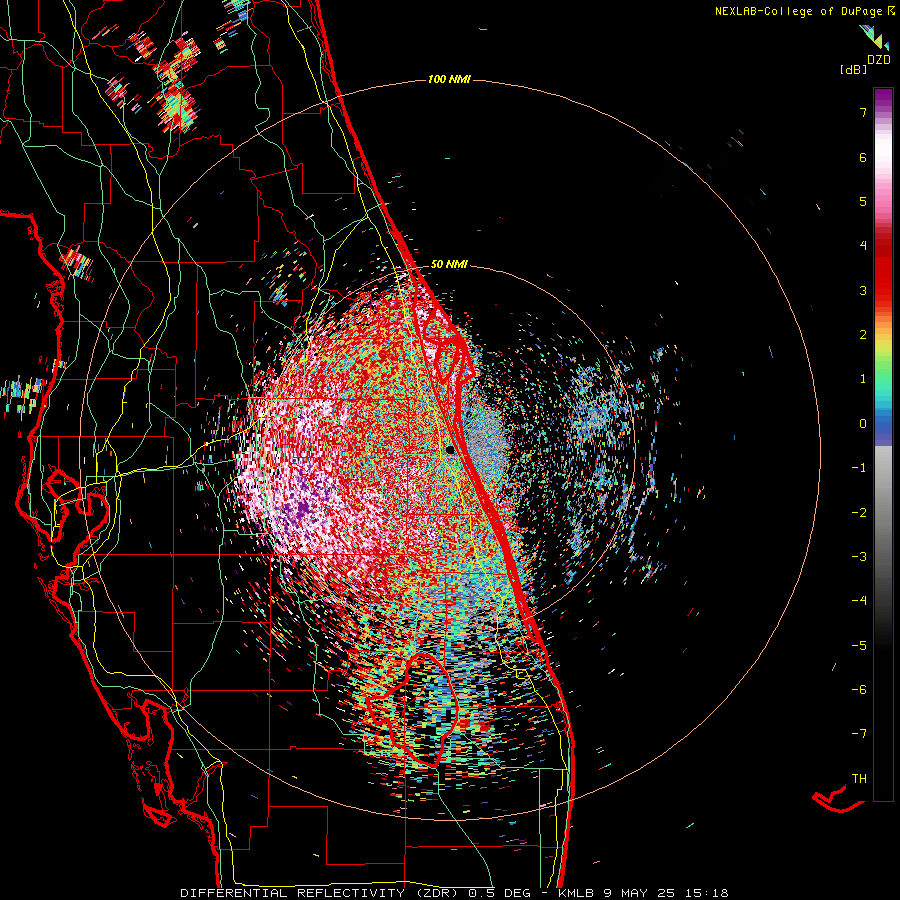
Task: Select the "DZD" product label
Action: pyautogui.click(x=878, y=60)
